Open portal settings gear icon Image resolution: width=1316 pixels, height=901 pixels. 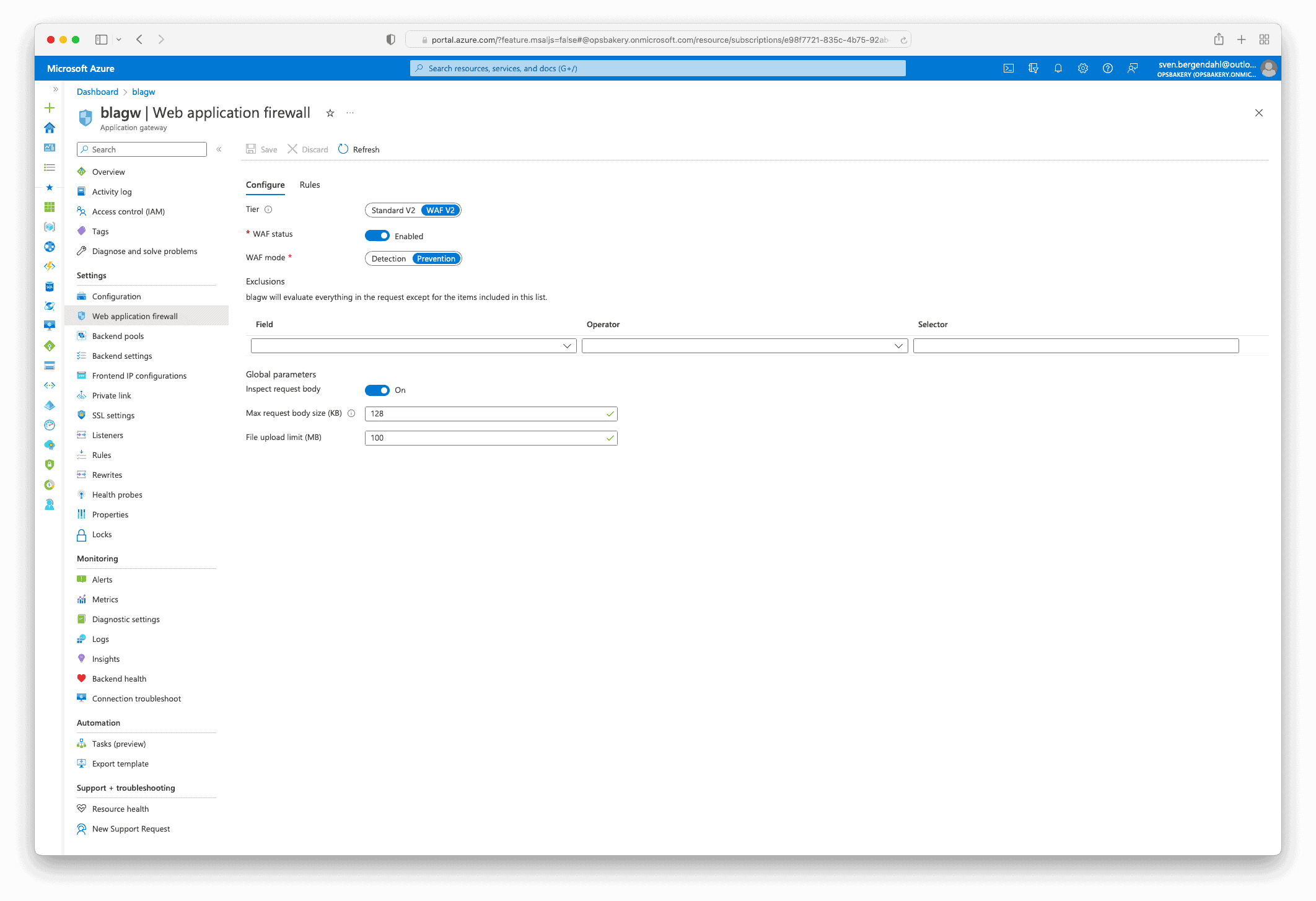[x=1083, y=68]
